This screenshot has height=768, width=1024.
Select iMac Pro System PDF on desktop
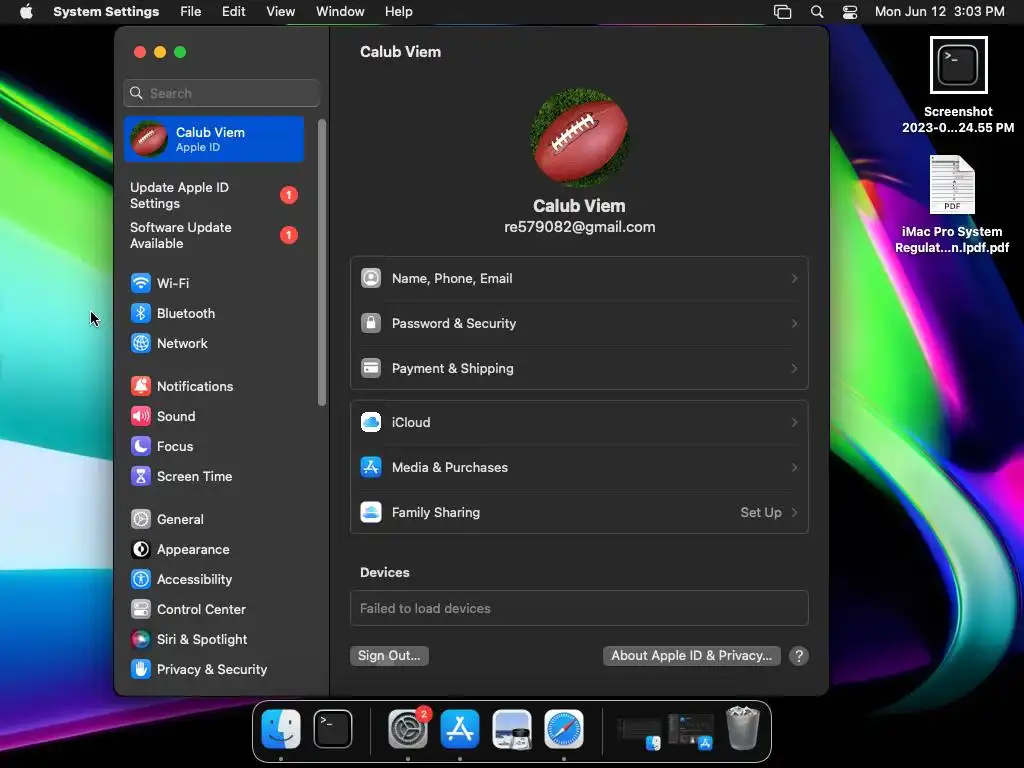(952, 204)
